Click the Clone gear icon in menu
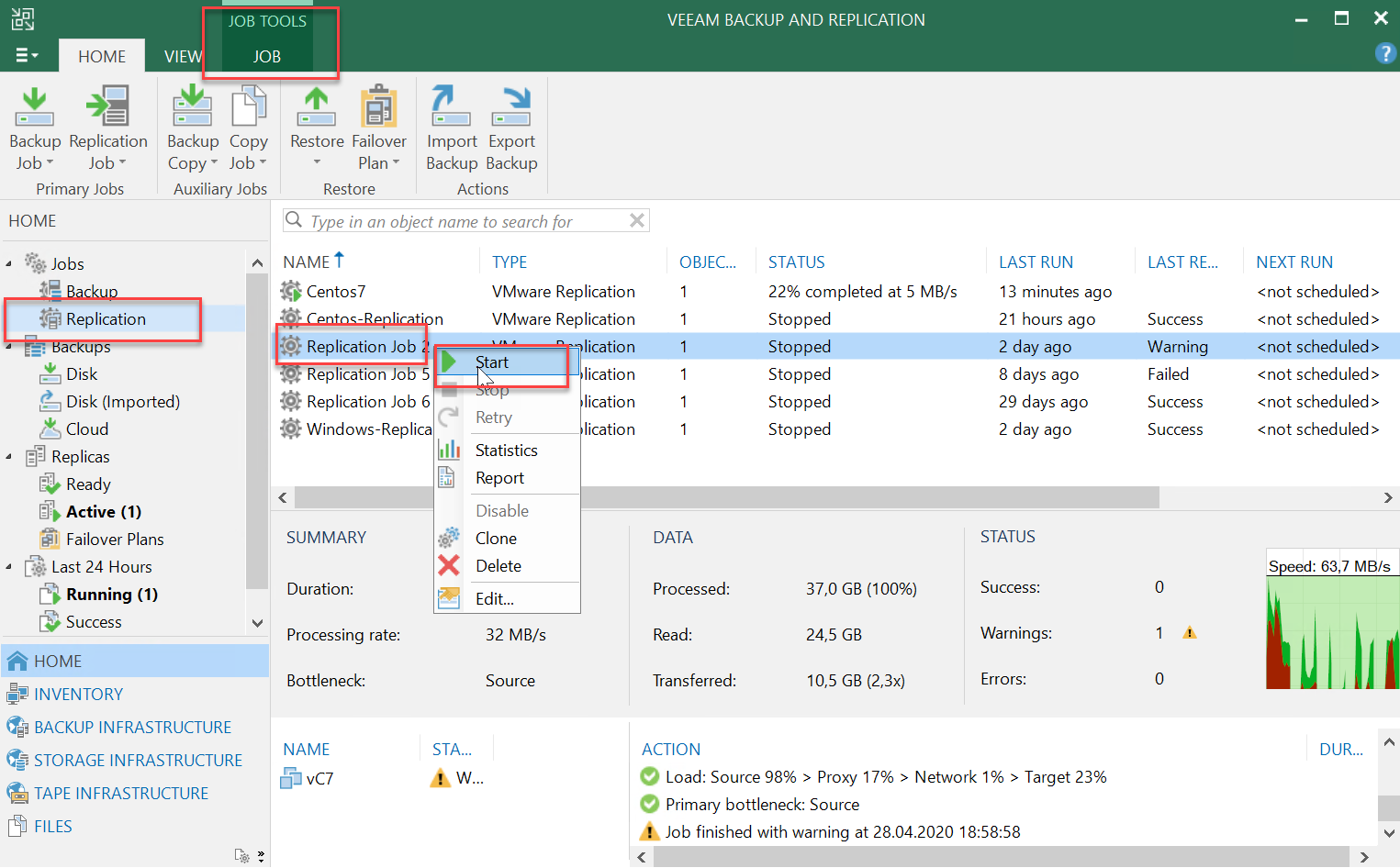The width and height of the screenshot is (1400, 868). click(x=449, y=538)
